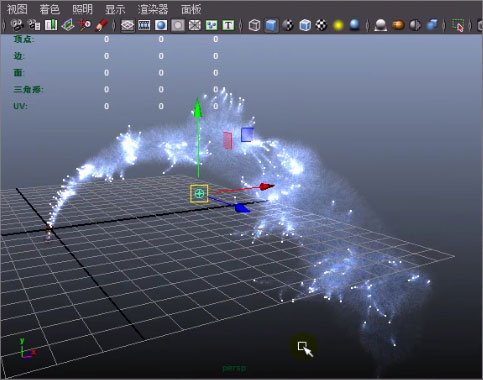The width and height of the screenshot is (483, 380).
Task: Click the bookmarks icon in the toolbar
Action: [51, 25]
